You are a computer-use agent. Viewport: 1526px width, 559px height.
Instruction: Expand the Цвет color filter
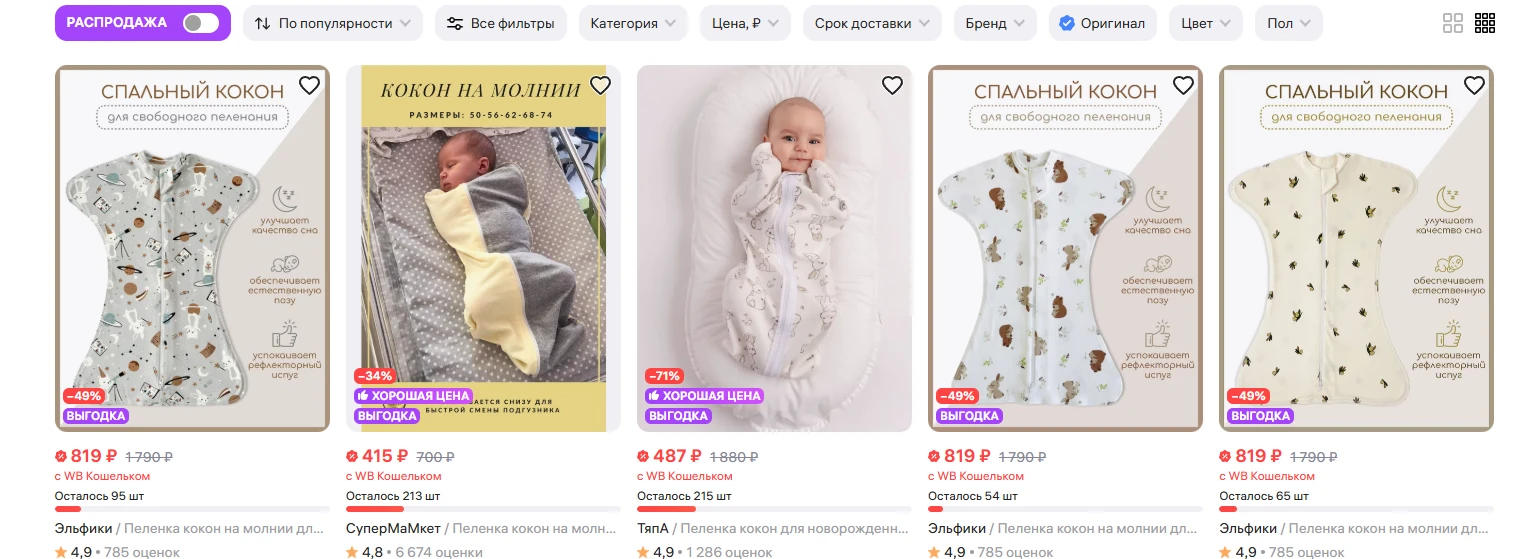1206,23
